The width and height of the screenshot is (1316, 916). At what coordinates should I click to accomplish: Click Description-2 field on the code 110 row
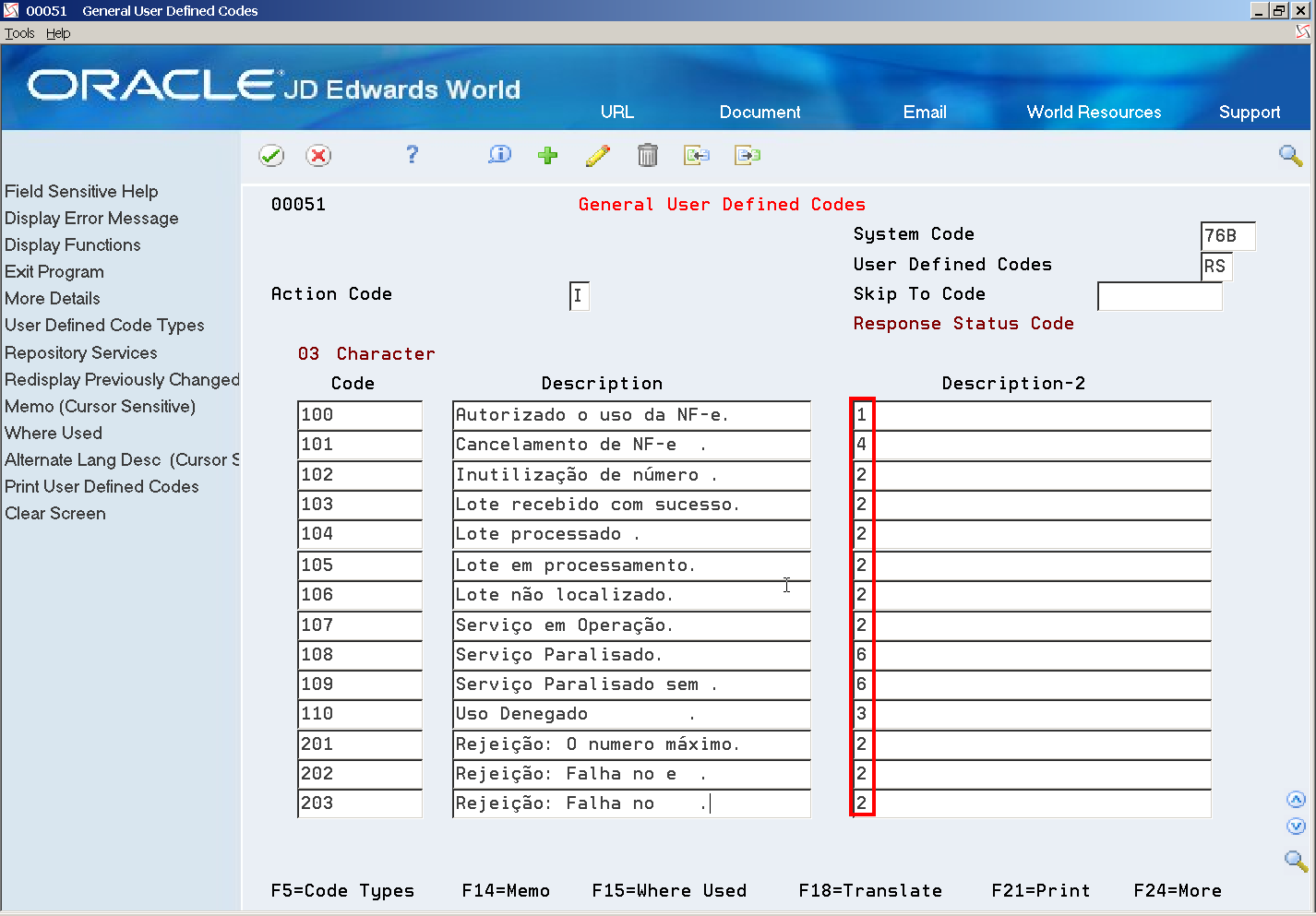tap(1031, 714)
